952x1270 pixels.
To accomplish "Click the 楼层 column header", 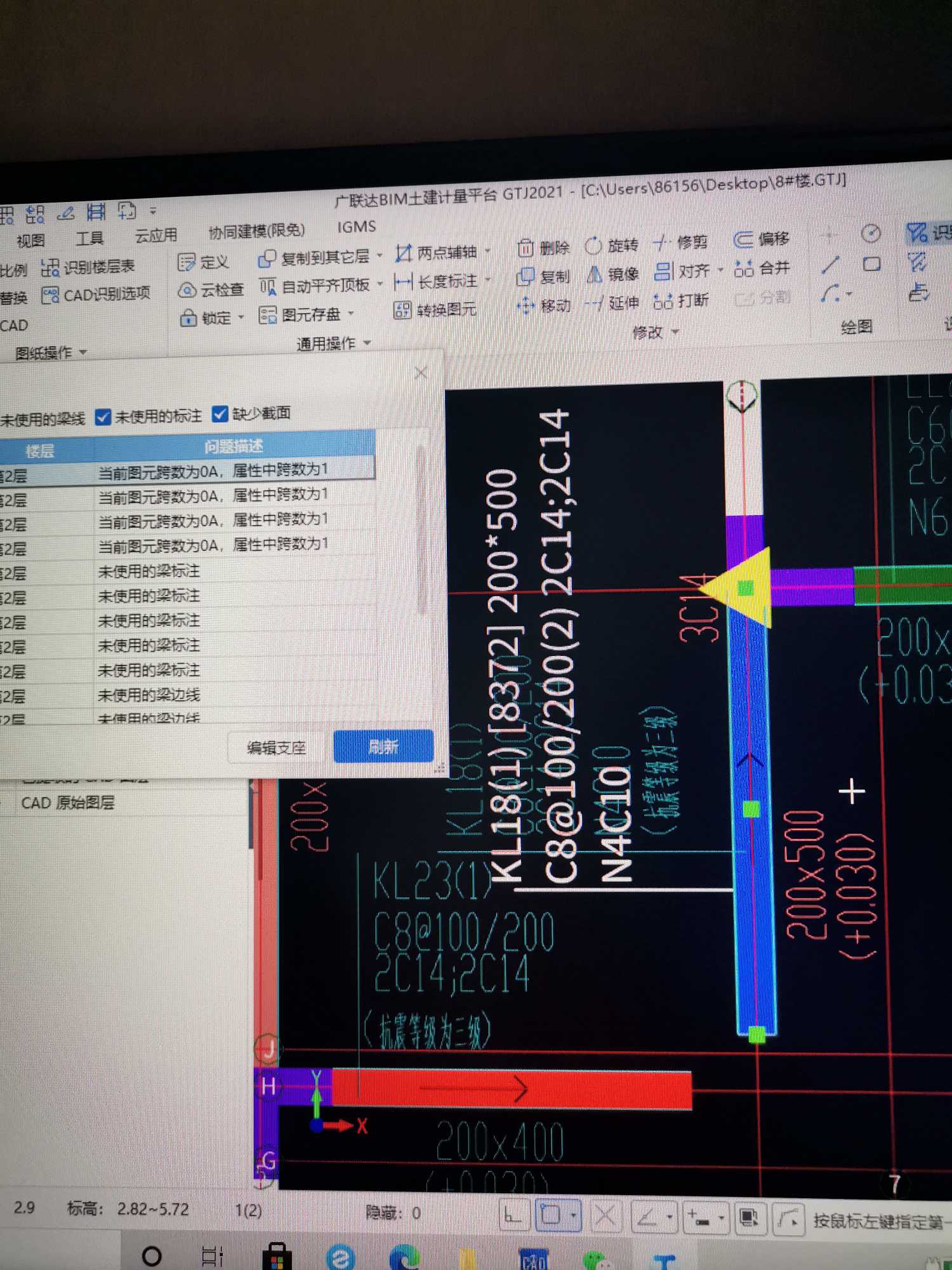I will (39, 451).
